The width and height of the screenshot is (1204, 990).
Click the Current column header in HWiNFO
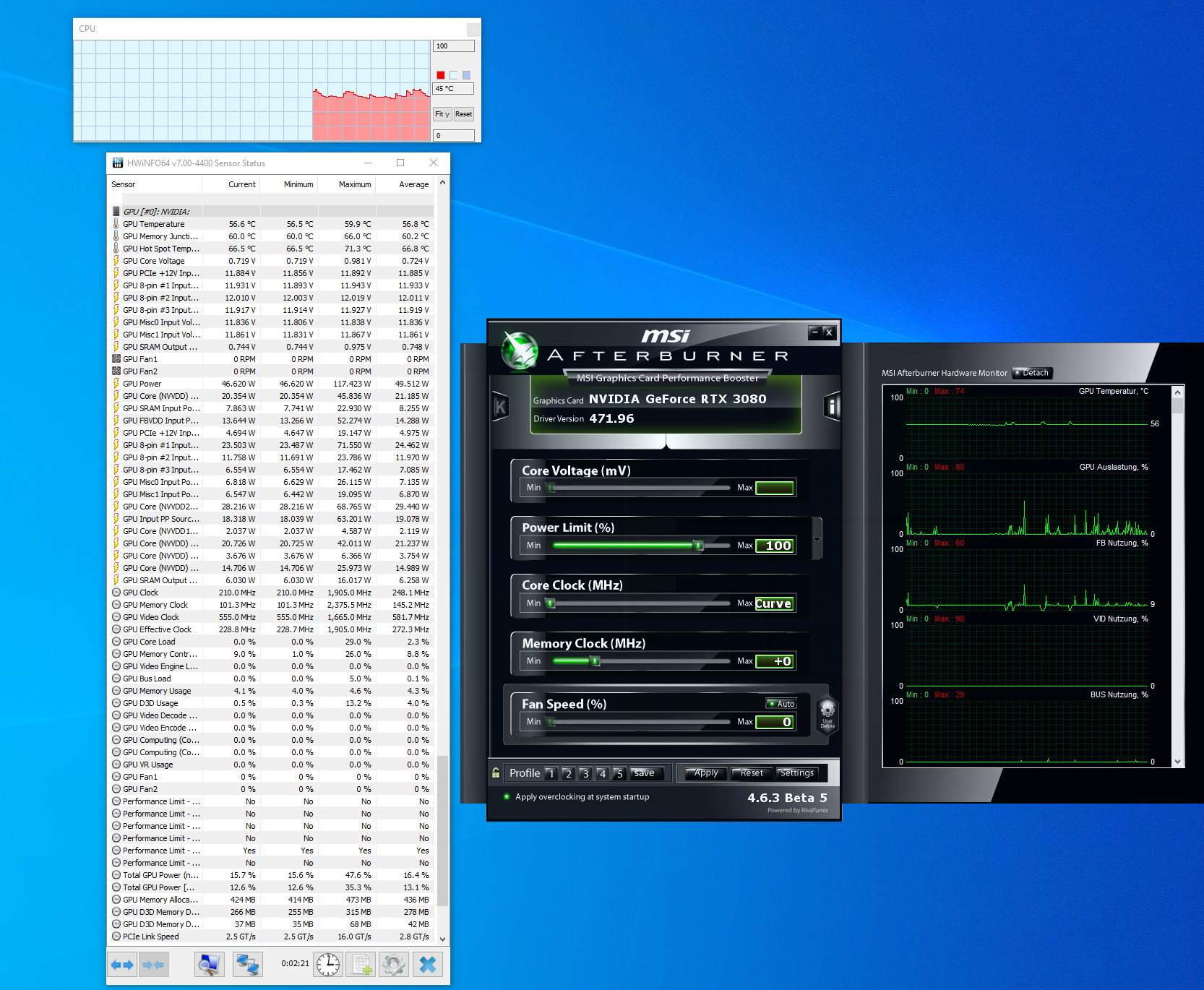[231, 184]
